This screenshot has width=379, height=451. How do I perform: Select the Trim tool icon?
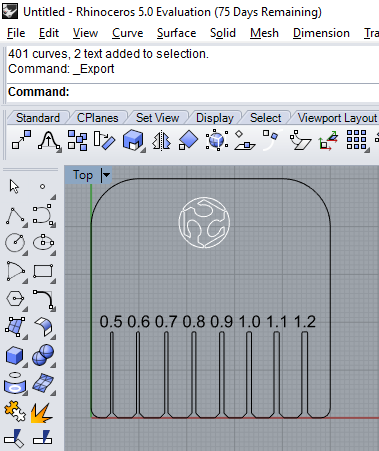click(x=15, y=438)
